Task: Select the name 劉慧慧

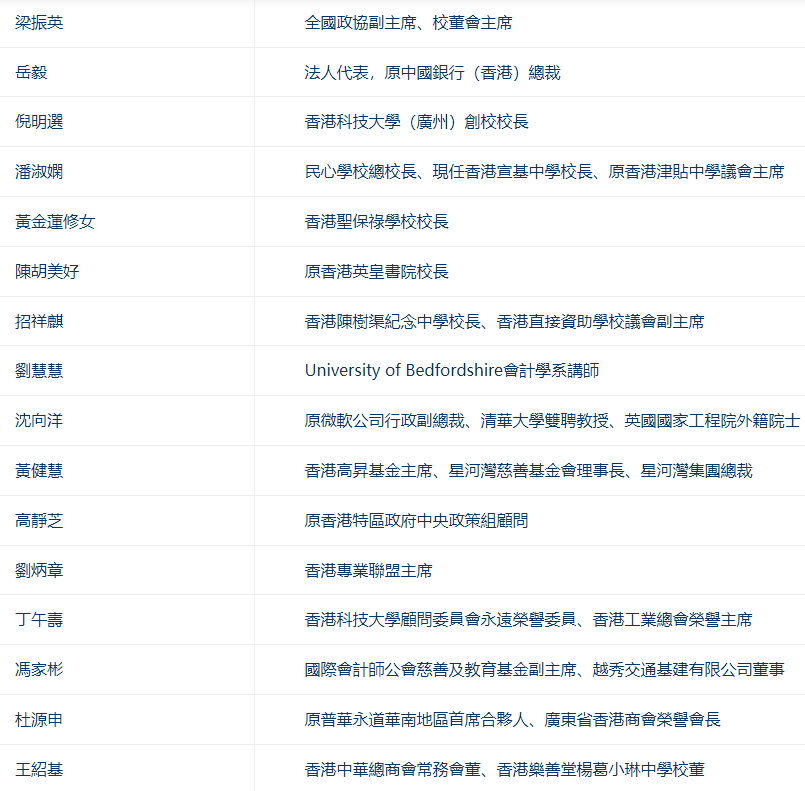Action: point(39,371)
